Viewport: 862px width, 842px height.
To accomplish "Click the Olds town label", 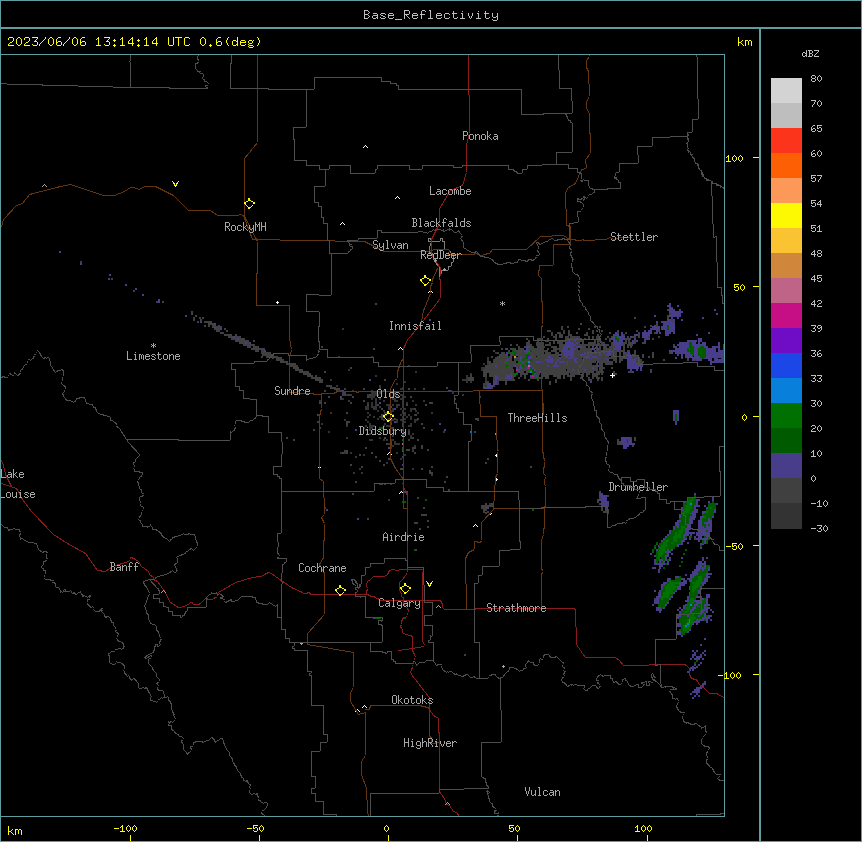I will pos(388,394).
